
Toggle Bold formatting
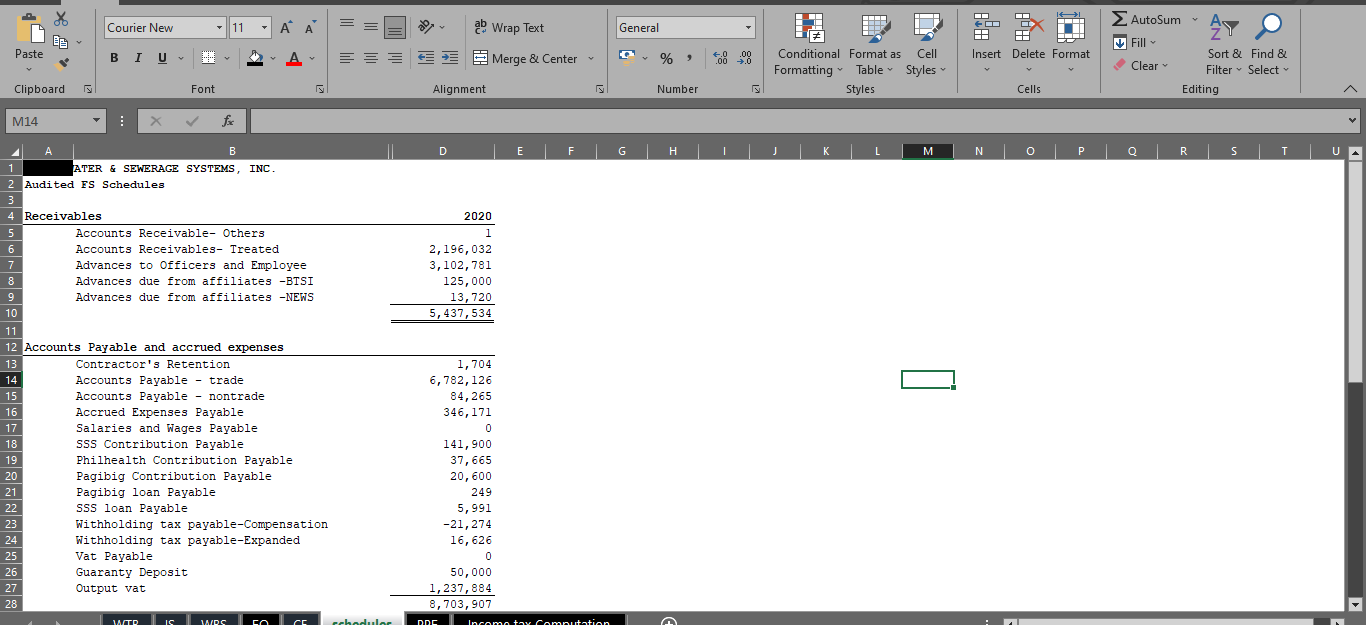coord(115,59)
